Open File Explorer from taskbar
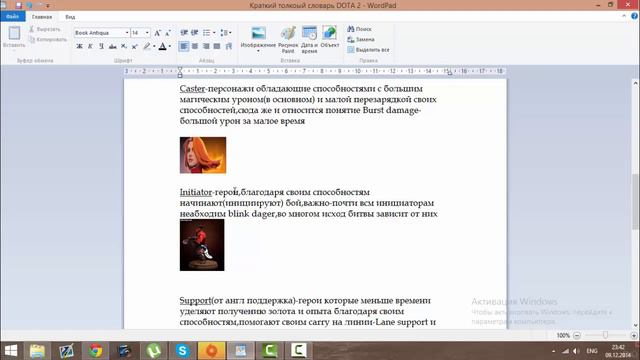The image size is (640, 360). point(37,351)
